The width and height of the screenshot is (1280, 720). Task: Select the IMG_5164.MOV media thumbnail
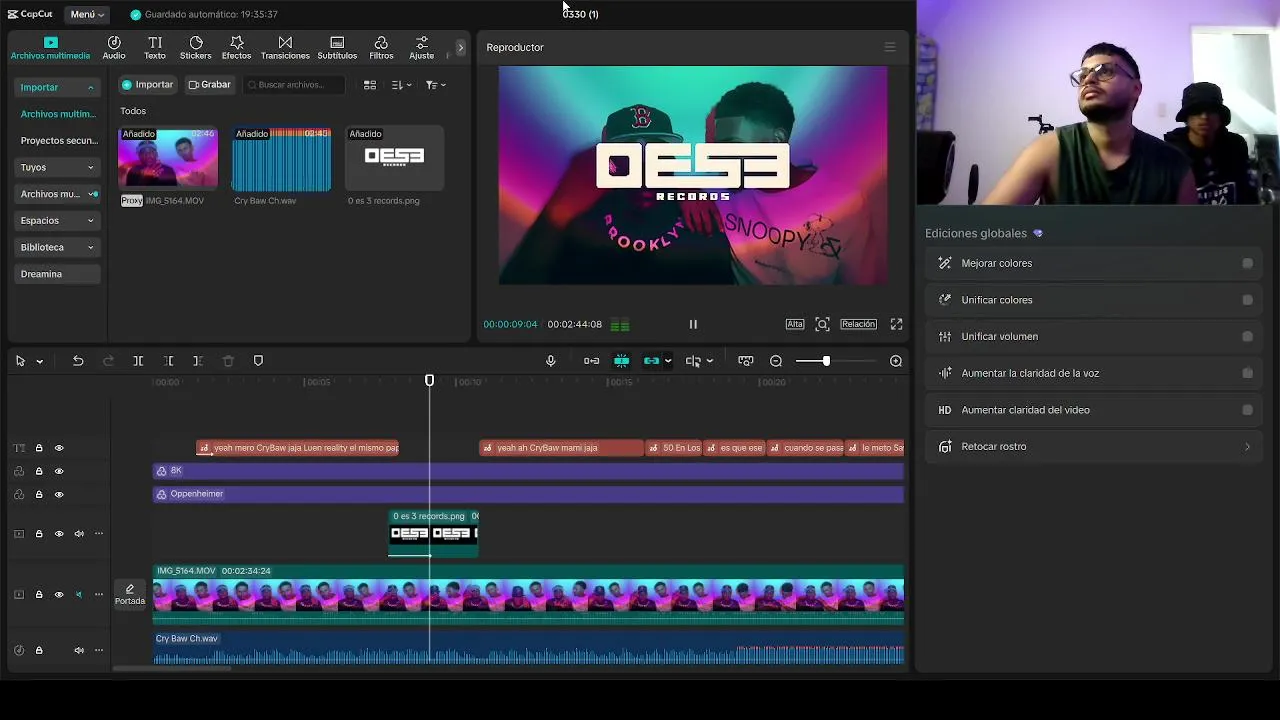click(168, 158)
